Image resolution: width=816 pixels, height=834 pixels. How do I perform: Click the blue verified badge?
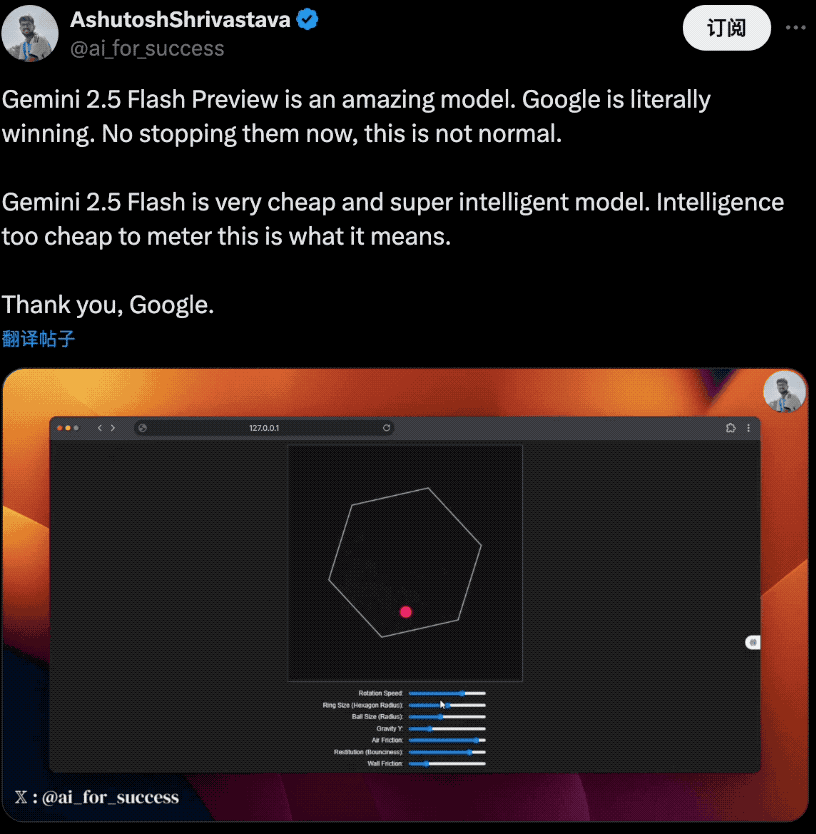[x=307, y=20]
